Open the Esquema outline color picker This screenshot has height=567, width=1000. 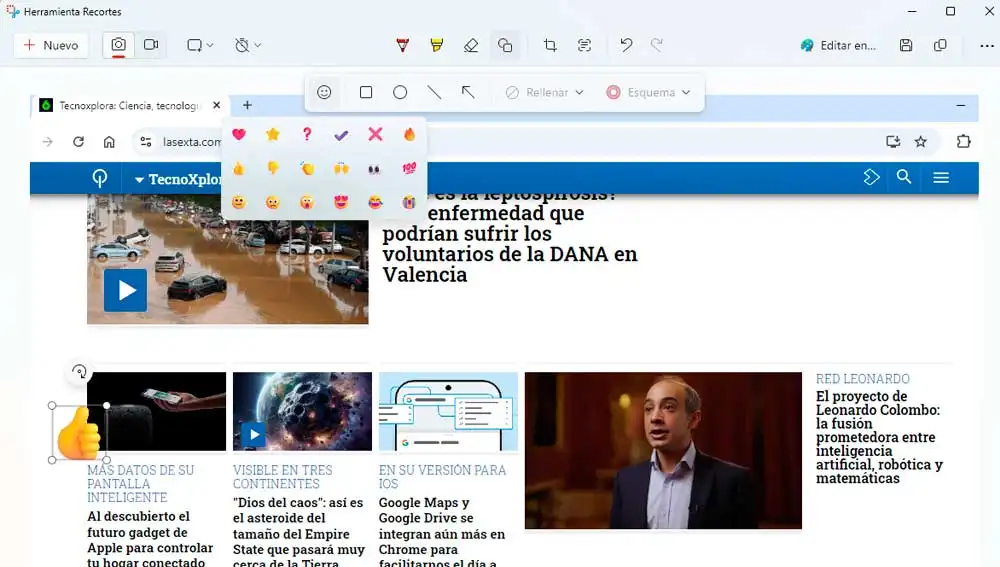[x=648, y=92]
